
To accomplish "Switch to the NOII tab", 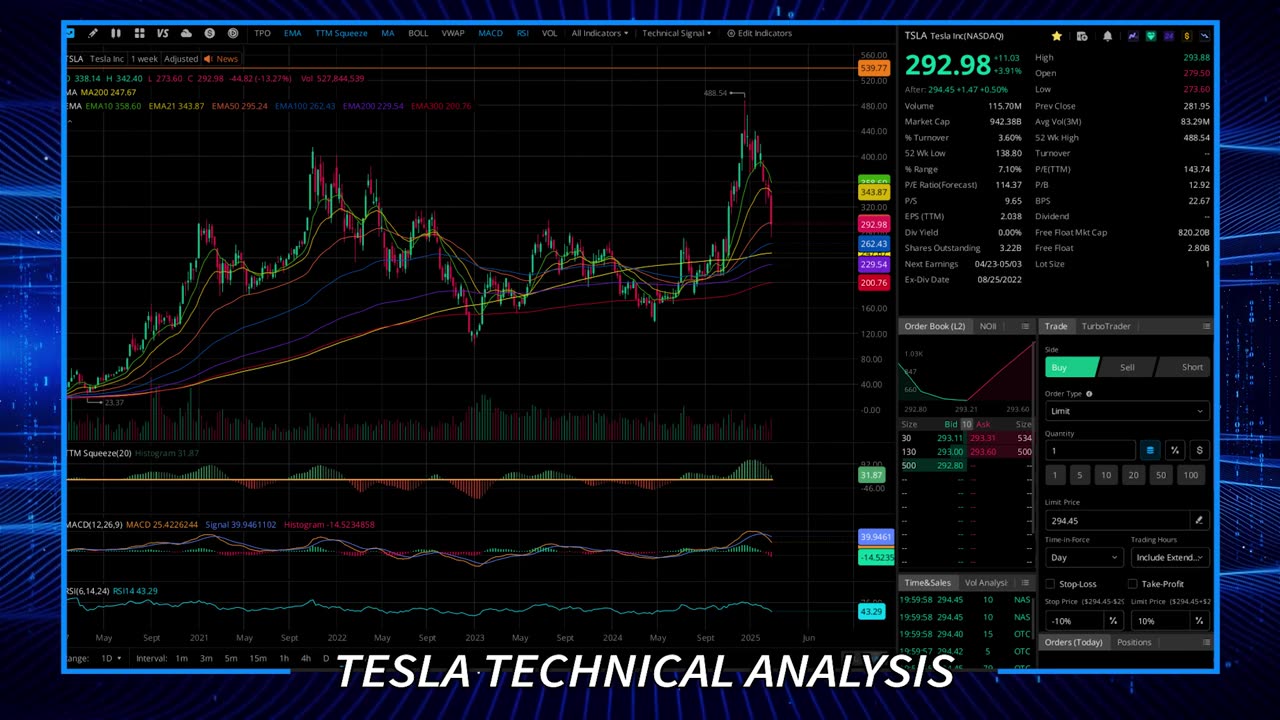I will click(x=988, y=326).
